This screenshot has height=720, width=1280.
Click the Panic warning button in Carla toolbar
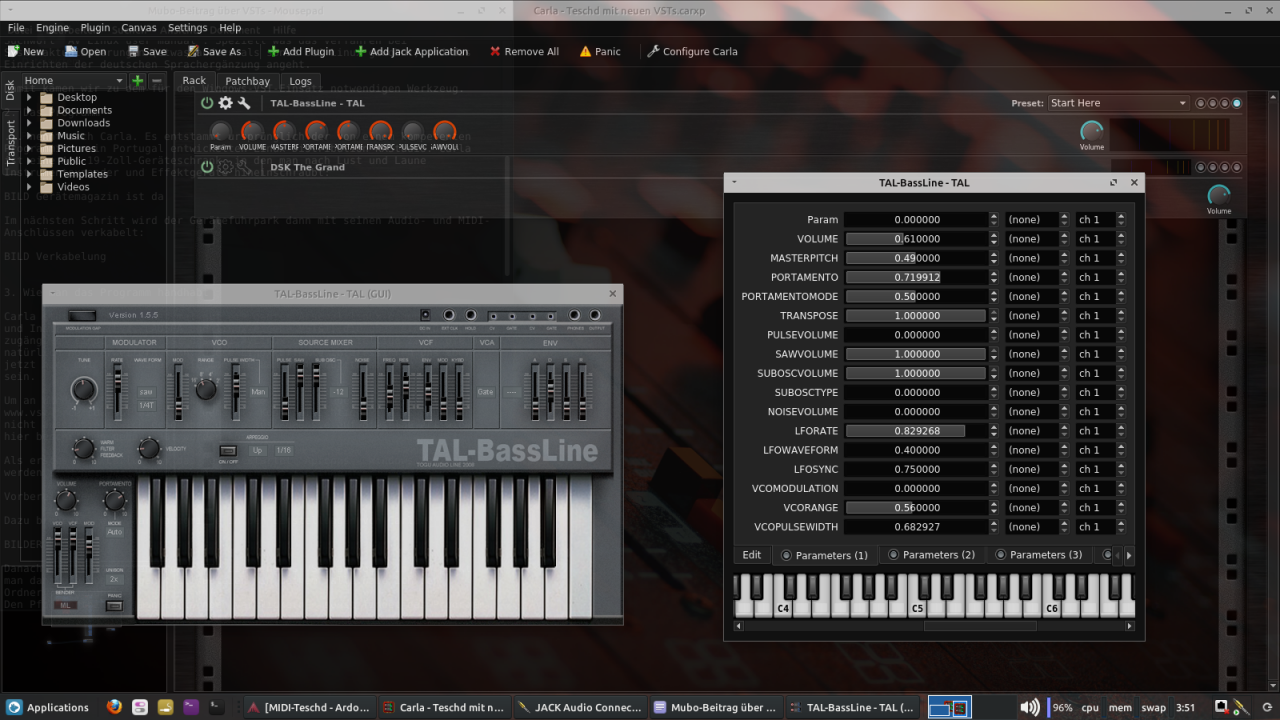(x=600, y=51)
